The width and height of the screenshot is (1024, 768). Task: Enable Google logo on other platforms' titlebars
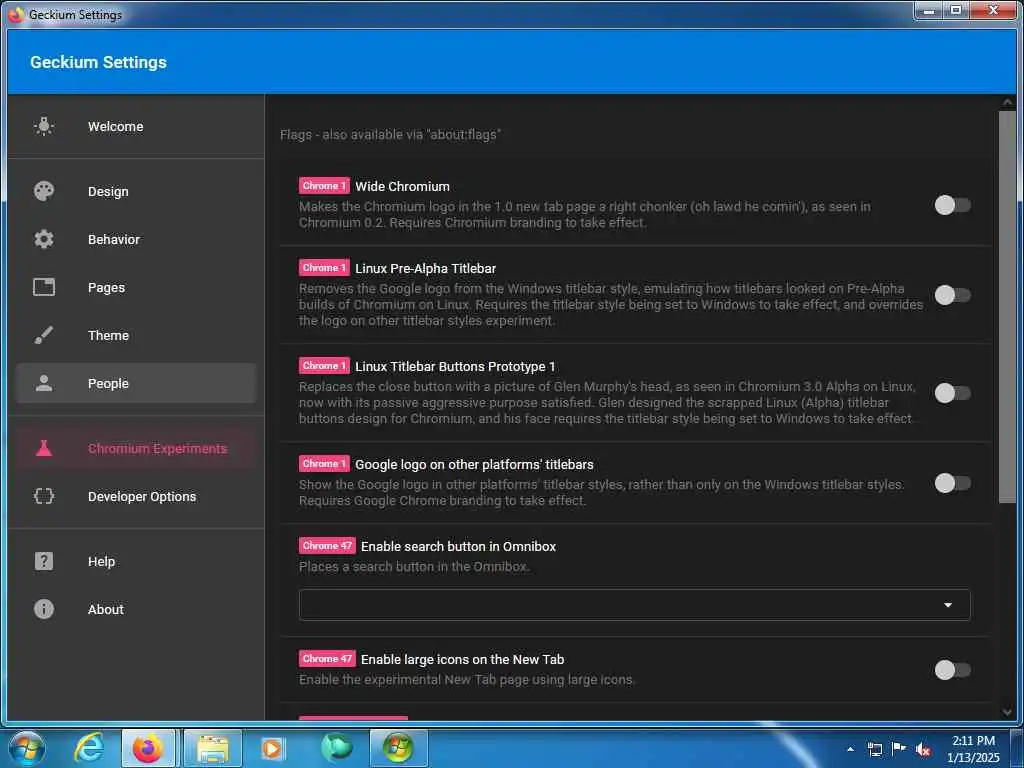click(x=953, y=483)
